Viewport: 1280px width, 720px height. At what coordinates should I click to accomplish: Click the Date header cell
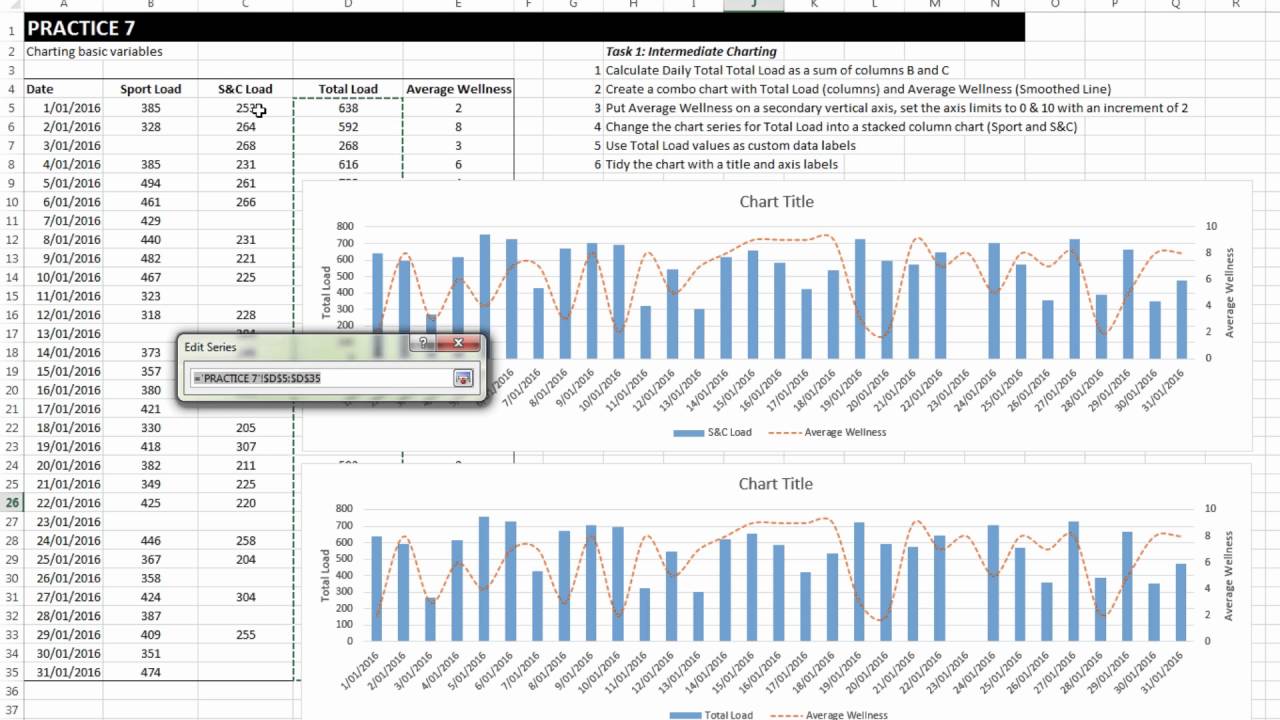[62, 89]
